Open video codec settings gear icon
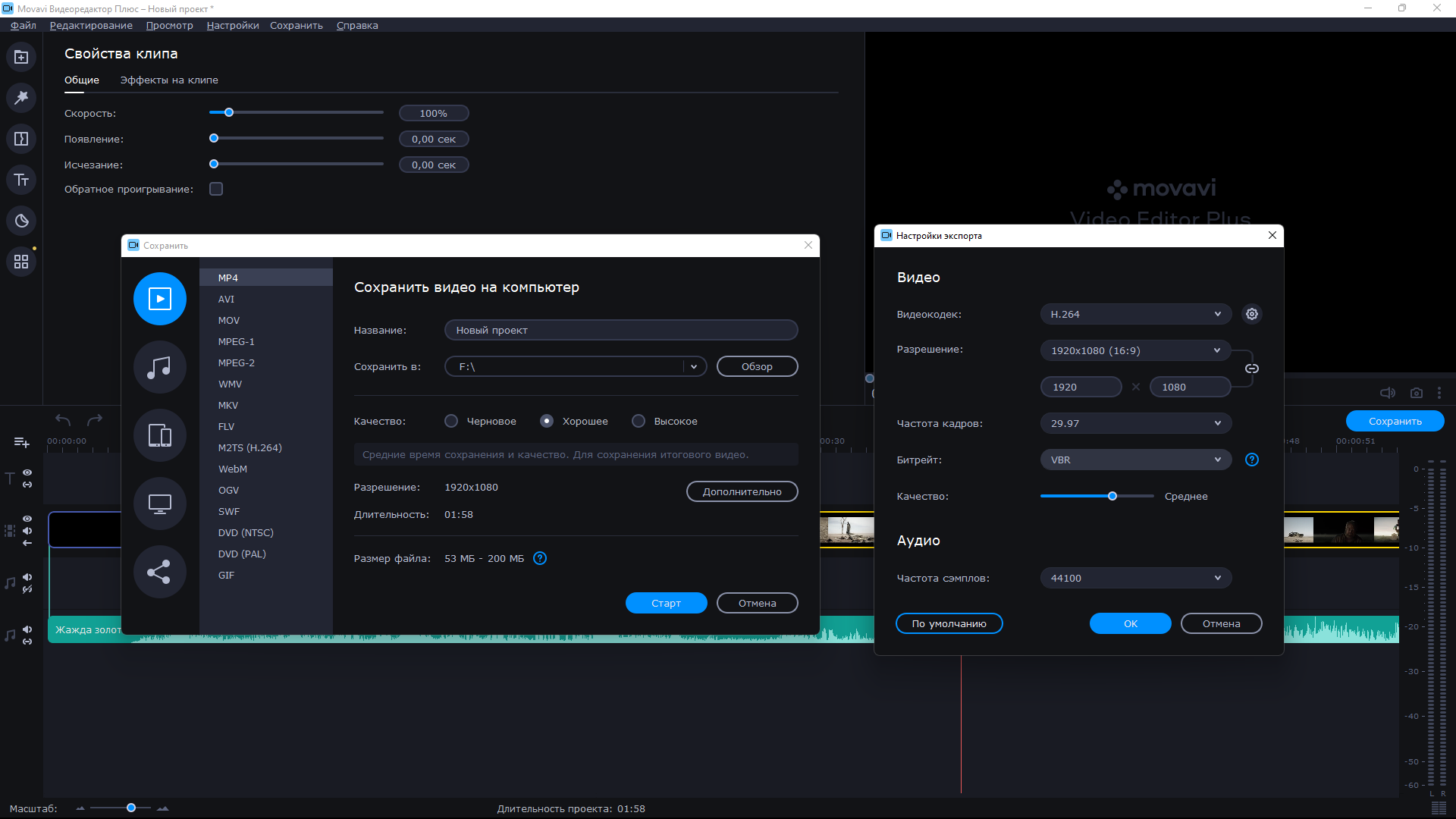Screen dimensions: 1456x819 [x=1252, y=314]
